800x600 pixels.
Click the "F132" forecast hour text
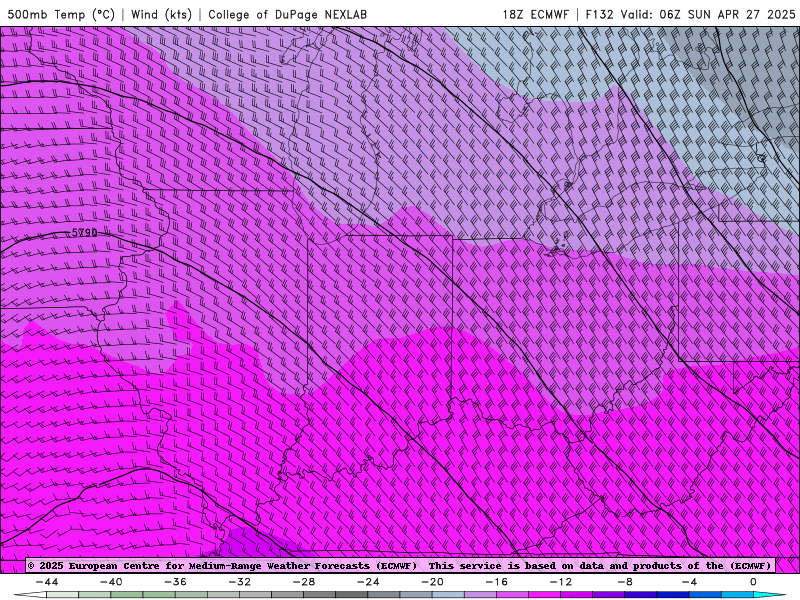(599, 14)
